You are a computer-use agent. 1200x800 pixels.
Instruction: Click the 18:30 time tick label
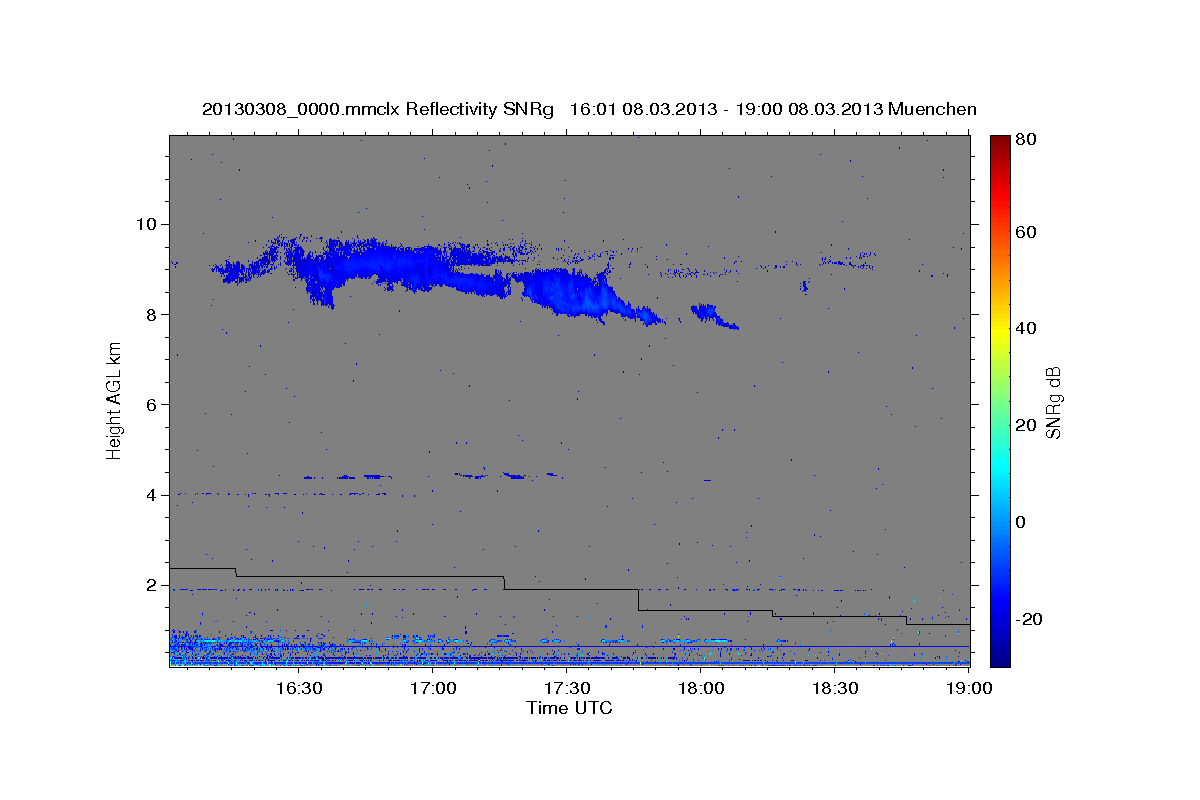835,689
